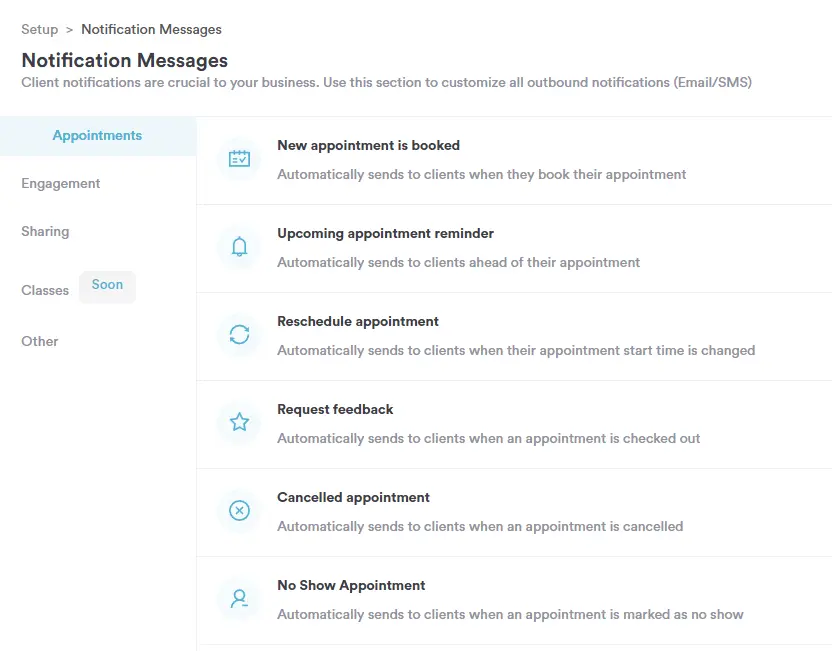Viewport: 832px width, 651px height.
Task: Click the Soon badge beside Classes
Action: click(107, 285)
